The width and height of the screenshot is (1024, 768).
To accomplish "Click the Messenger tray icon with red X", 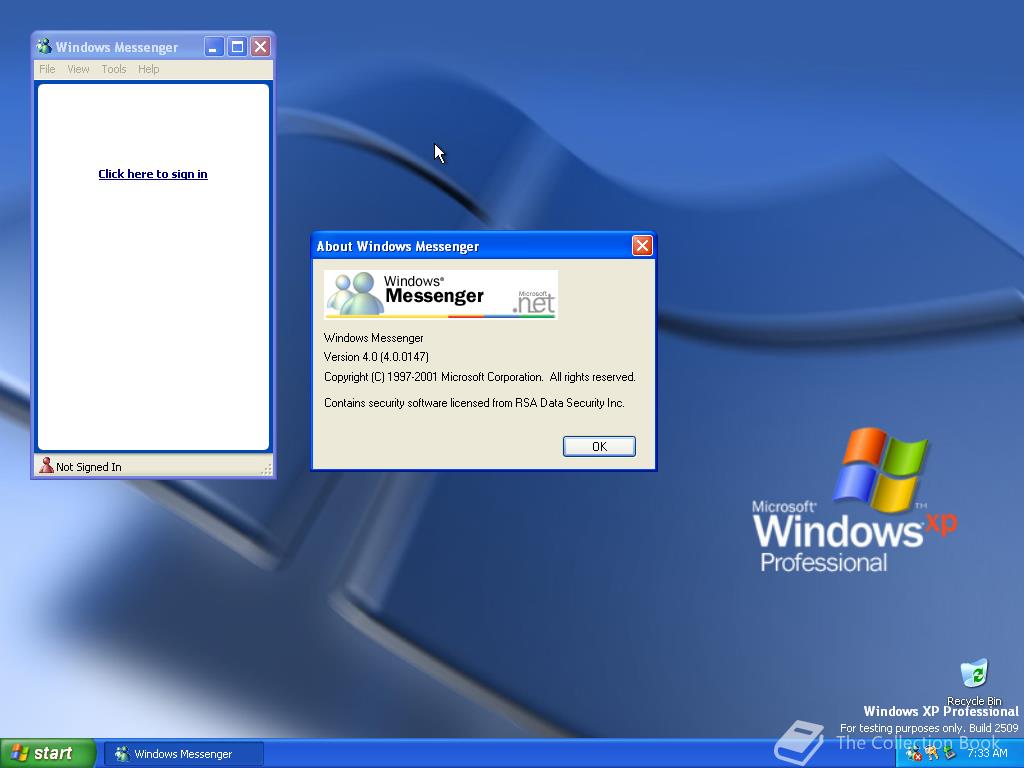I will 914,754.
